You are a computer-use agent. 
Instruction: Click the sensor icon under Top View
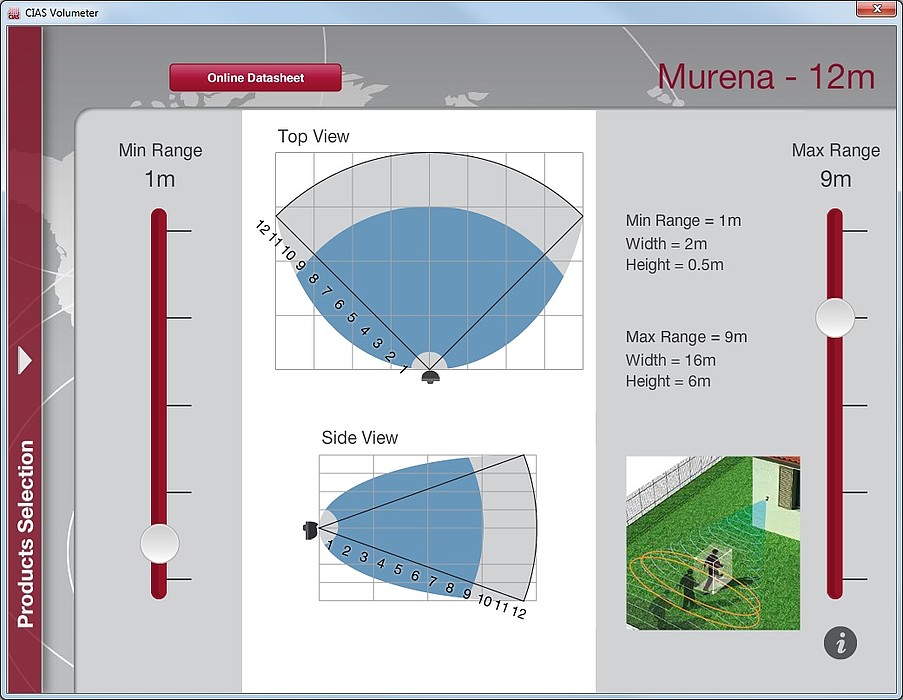431,378
